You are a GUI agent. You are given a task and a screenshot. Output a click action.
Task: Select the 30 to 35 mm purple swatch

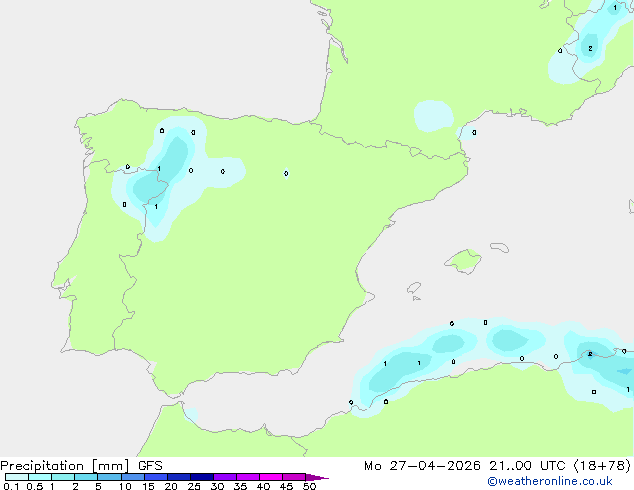coord(224,477)
